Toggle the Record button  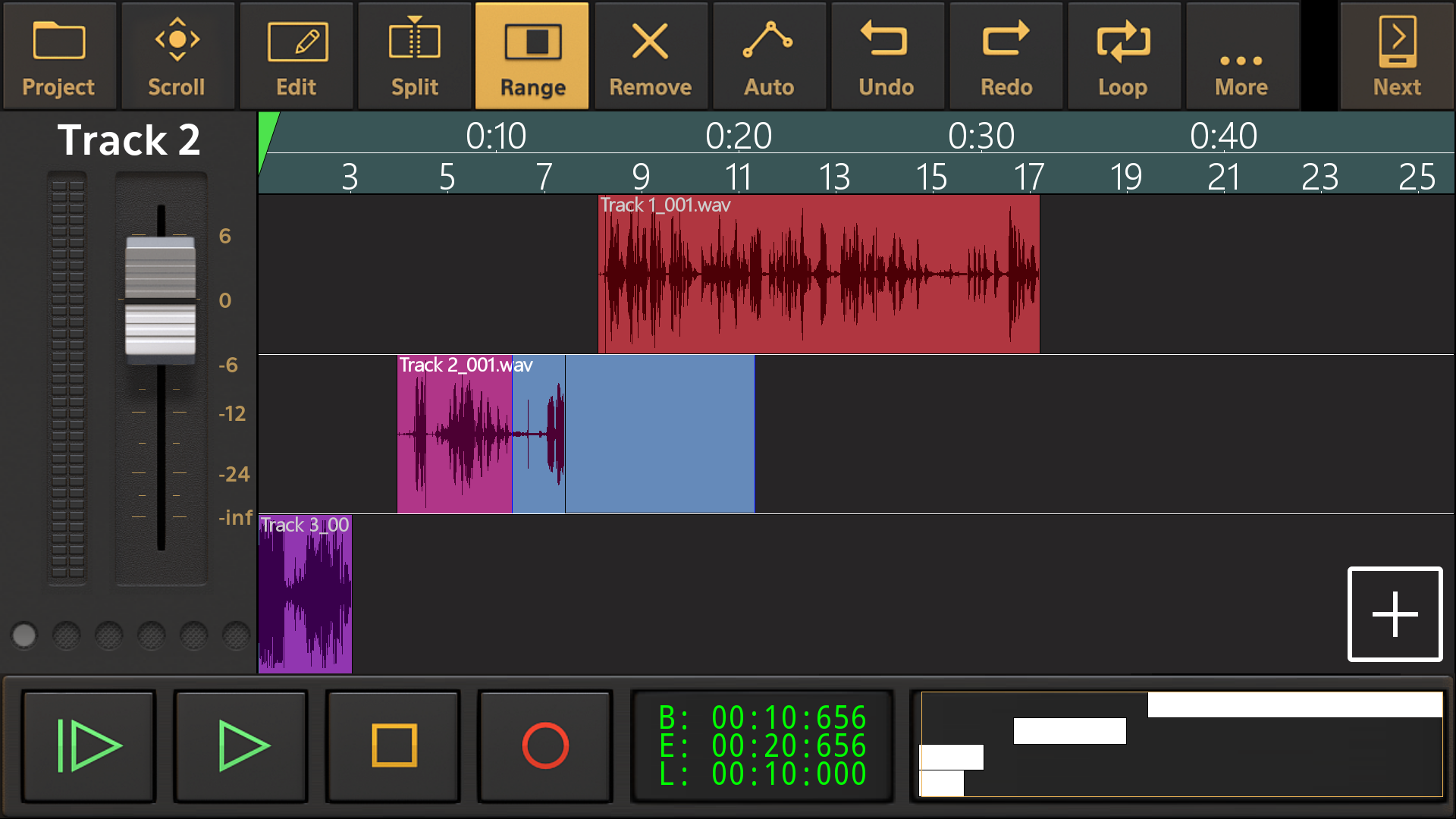[x=544, y=746]
